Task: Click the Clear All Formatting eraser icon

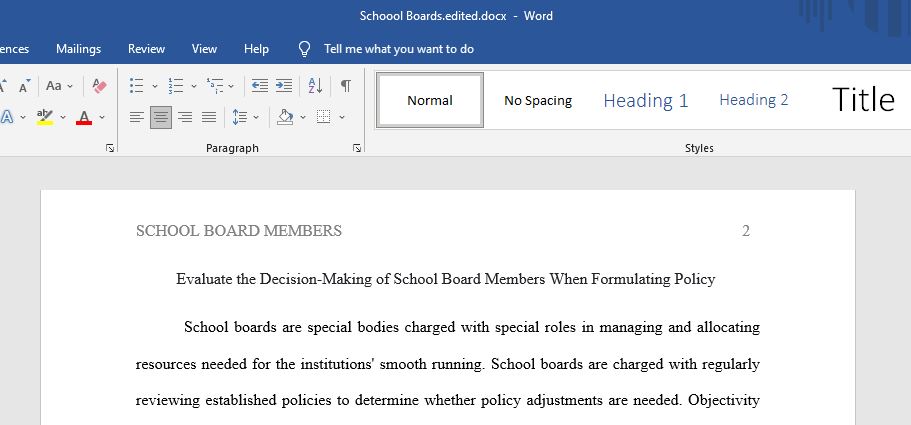Action: 99,86
